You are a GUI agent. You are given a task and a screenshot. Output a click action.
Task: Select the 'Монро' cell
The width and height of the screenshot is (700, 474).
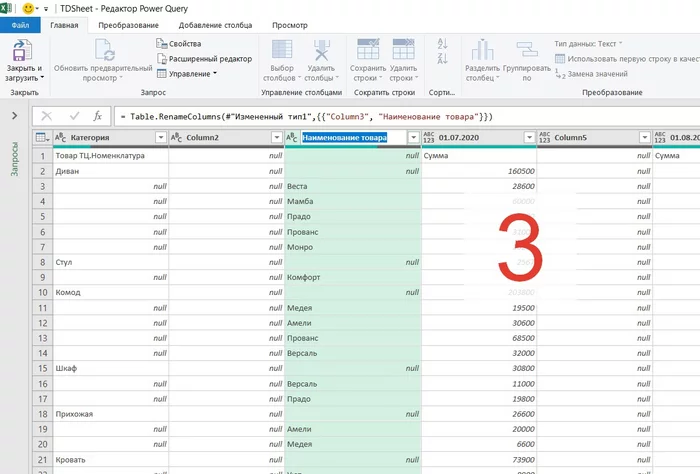(x=353, y=247)
